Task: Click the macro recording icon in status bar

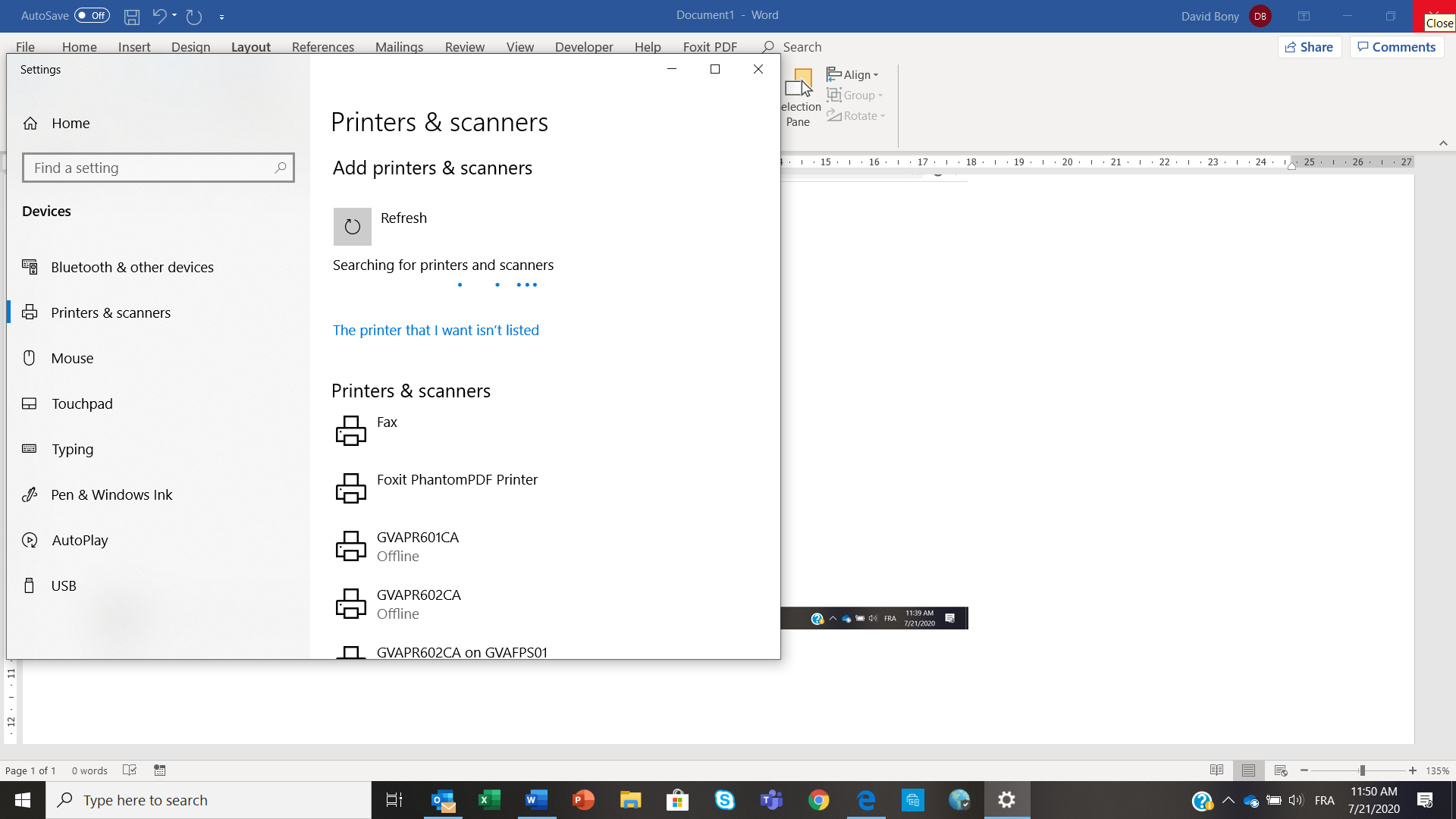Action: (x=160, y=770)
